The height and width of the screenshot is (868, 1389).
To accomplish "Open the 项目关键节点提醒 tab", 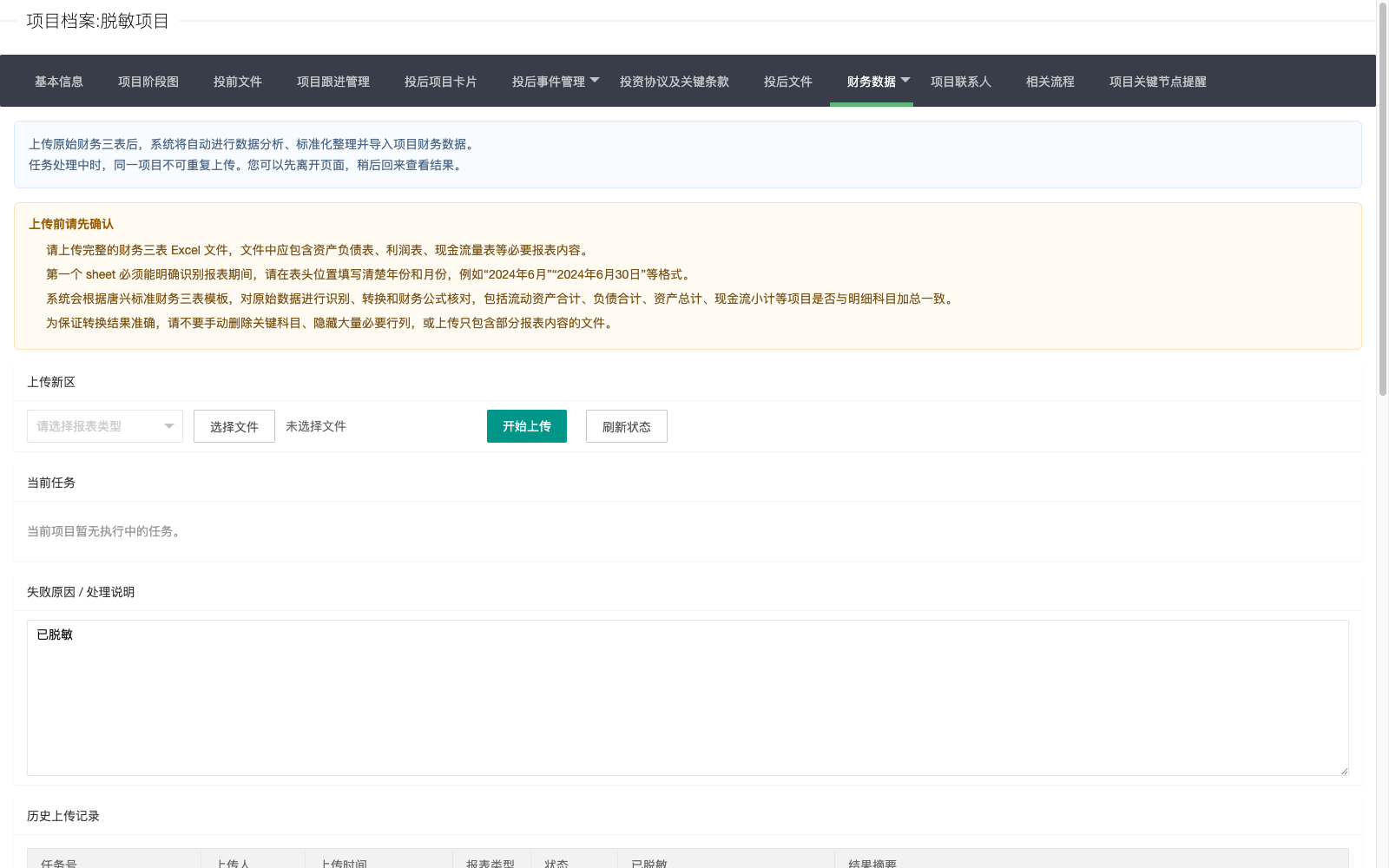I will tap(1158, 82).
